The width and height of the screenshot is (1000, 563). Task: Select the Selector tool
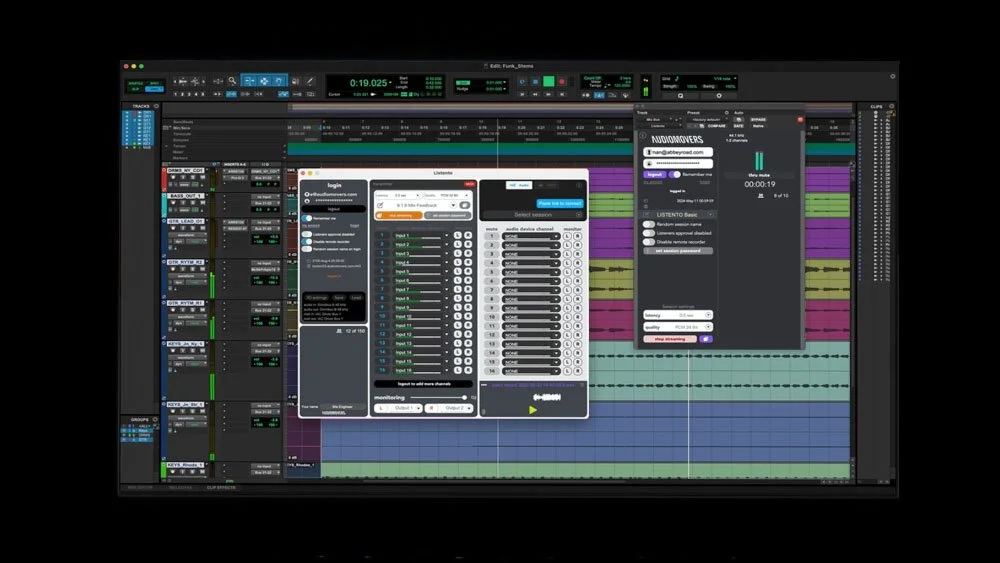click(263, 81)
